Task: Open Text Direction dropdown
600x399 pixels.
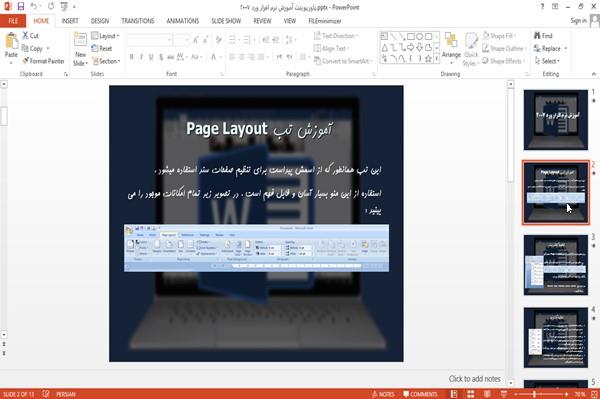Action: pyautogui.click(x=336, y=36)
